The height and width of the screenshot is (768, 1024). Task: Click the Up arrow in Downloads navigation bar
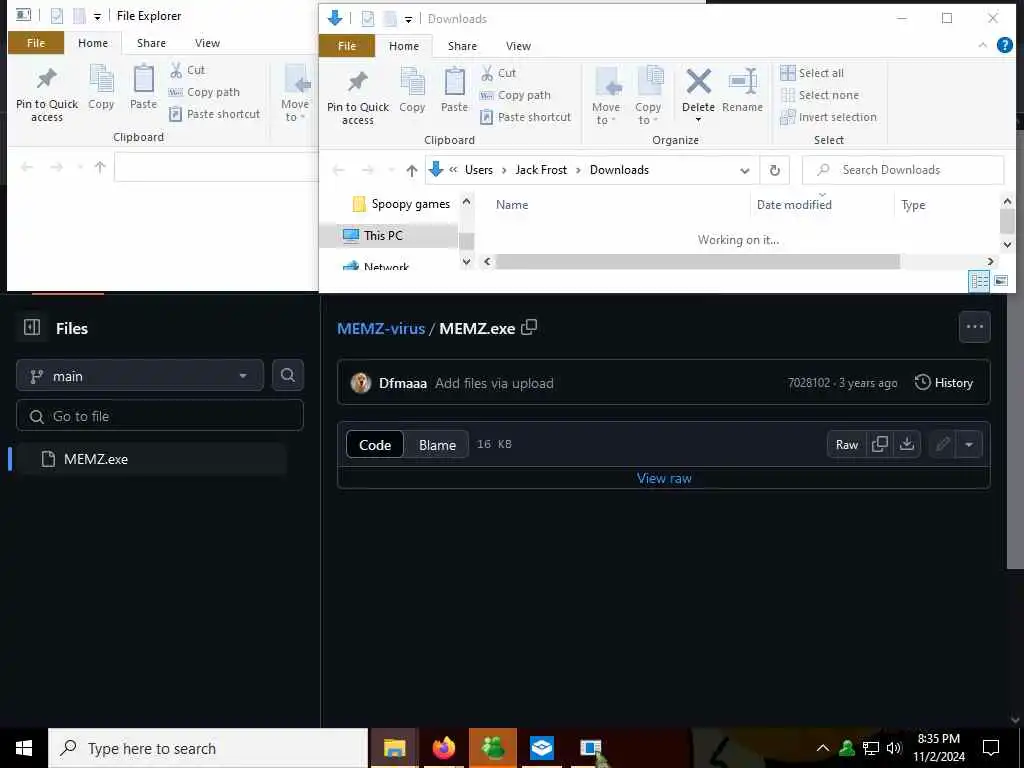coord(411,170)
